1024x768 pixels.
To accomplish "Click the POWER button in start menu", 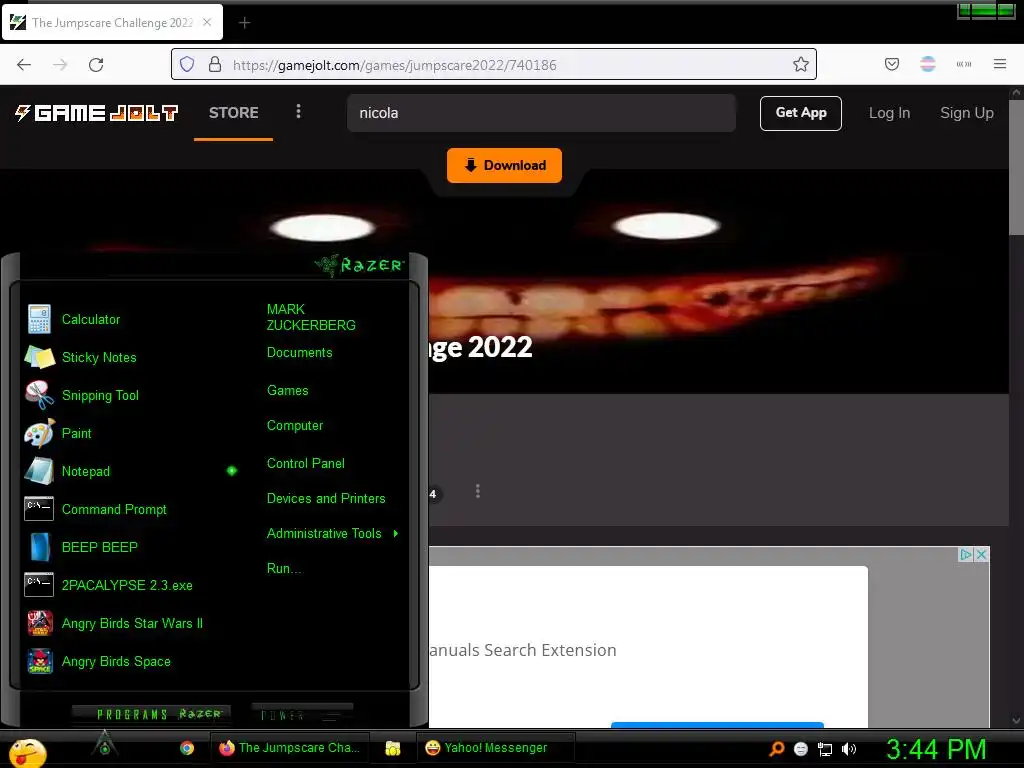I will coord(302,715).
